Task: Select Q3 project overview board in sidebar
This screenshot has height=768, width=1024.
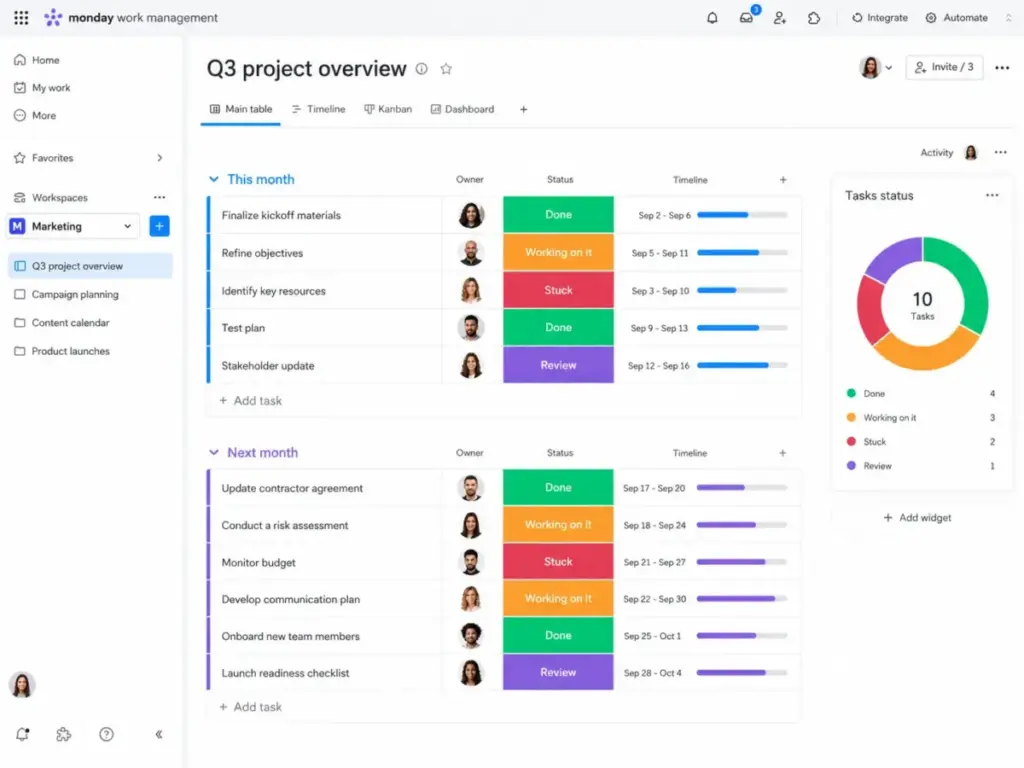Action: coord(90,266)
